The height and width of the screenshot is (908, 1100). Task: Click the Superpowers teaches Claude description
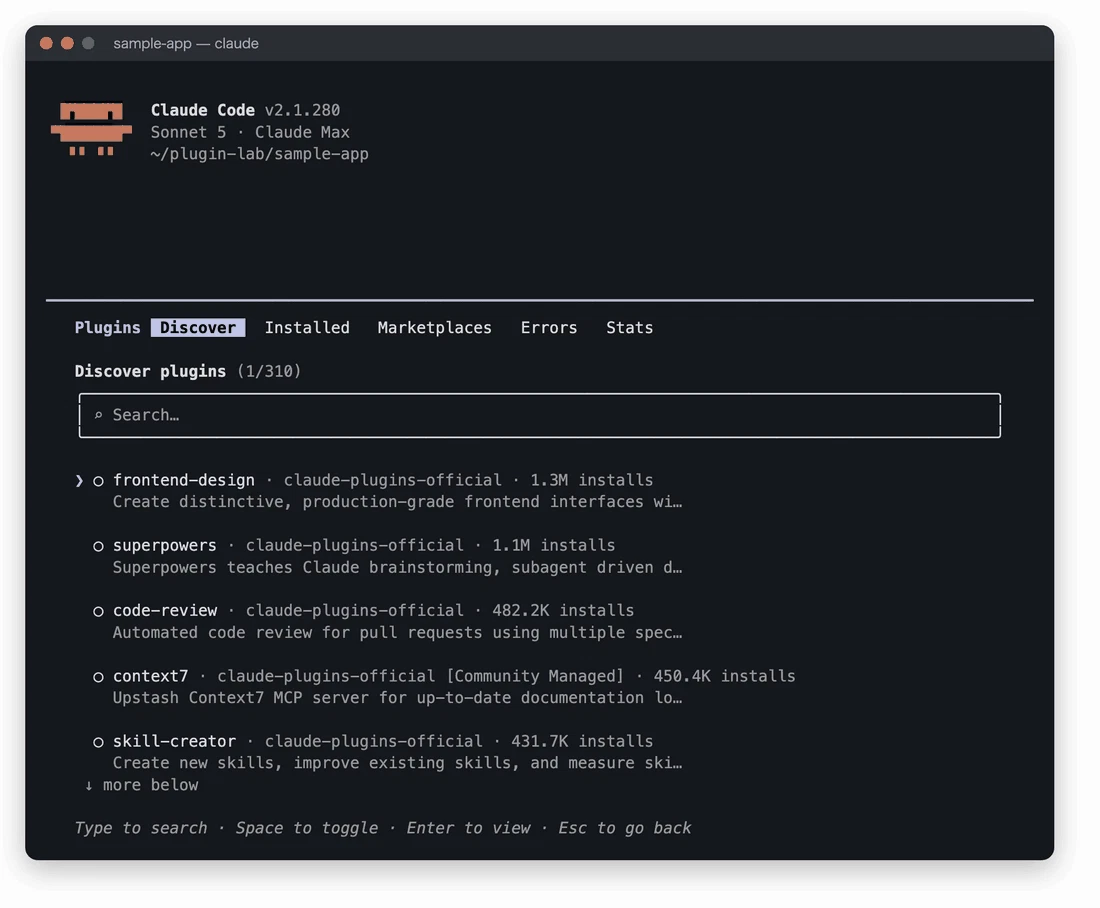397,567
